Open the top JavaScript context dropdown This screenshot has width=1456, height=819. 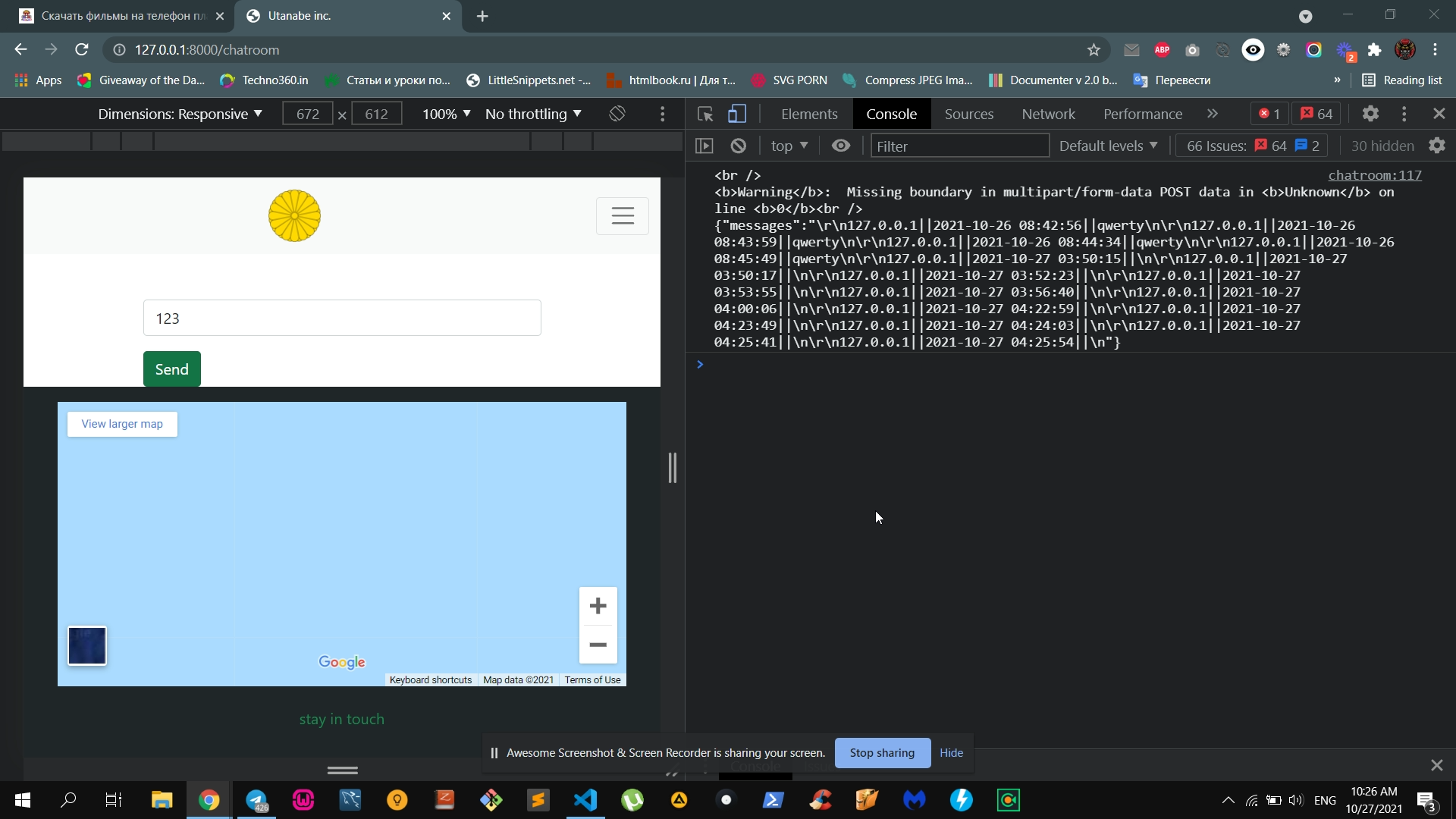[789, 146]
